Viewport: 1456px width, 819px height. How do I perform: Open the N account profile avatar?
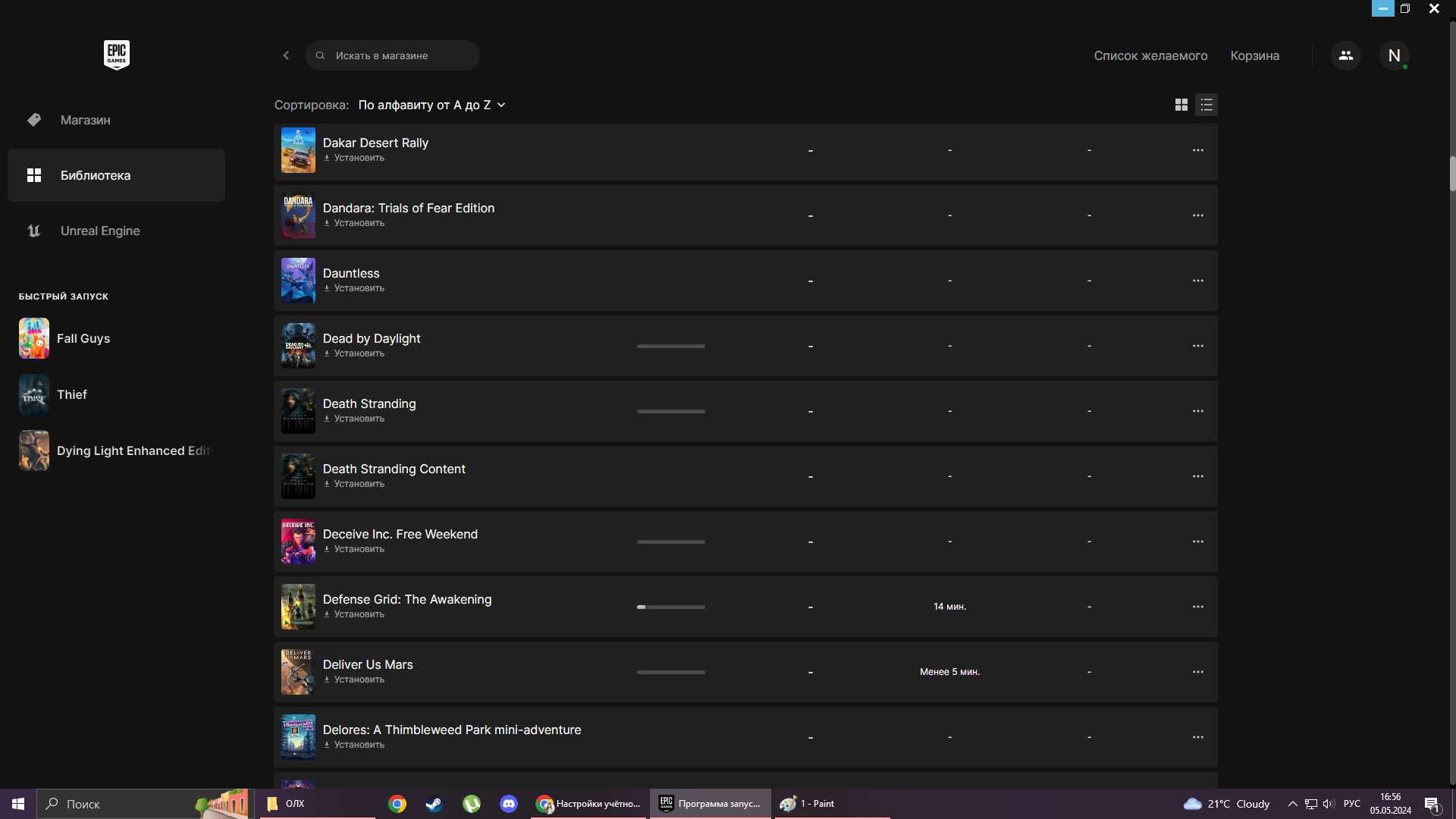[x=1394, y=55]
